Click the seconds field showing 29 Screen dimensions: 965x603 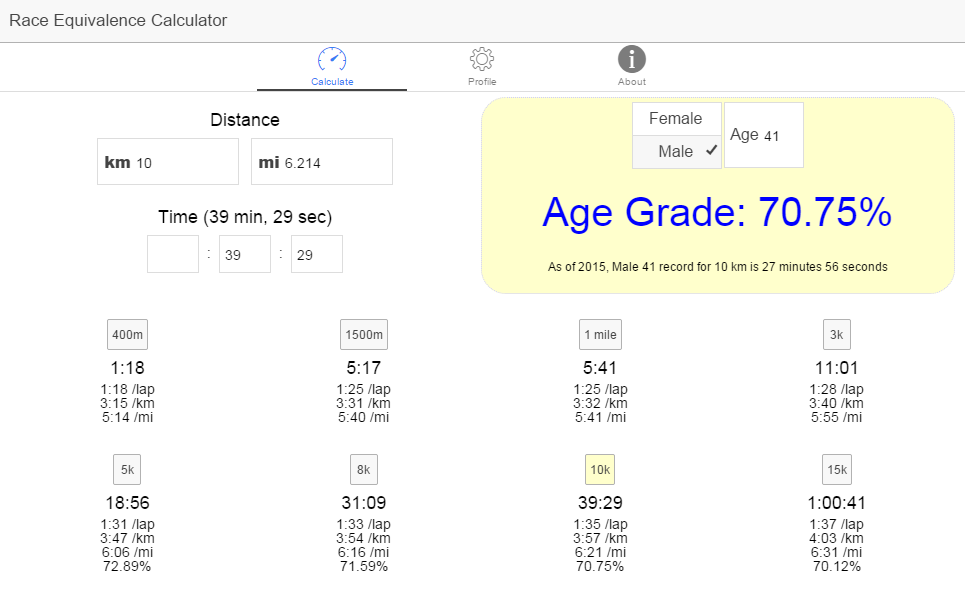click(317, 254)
